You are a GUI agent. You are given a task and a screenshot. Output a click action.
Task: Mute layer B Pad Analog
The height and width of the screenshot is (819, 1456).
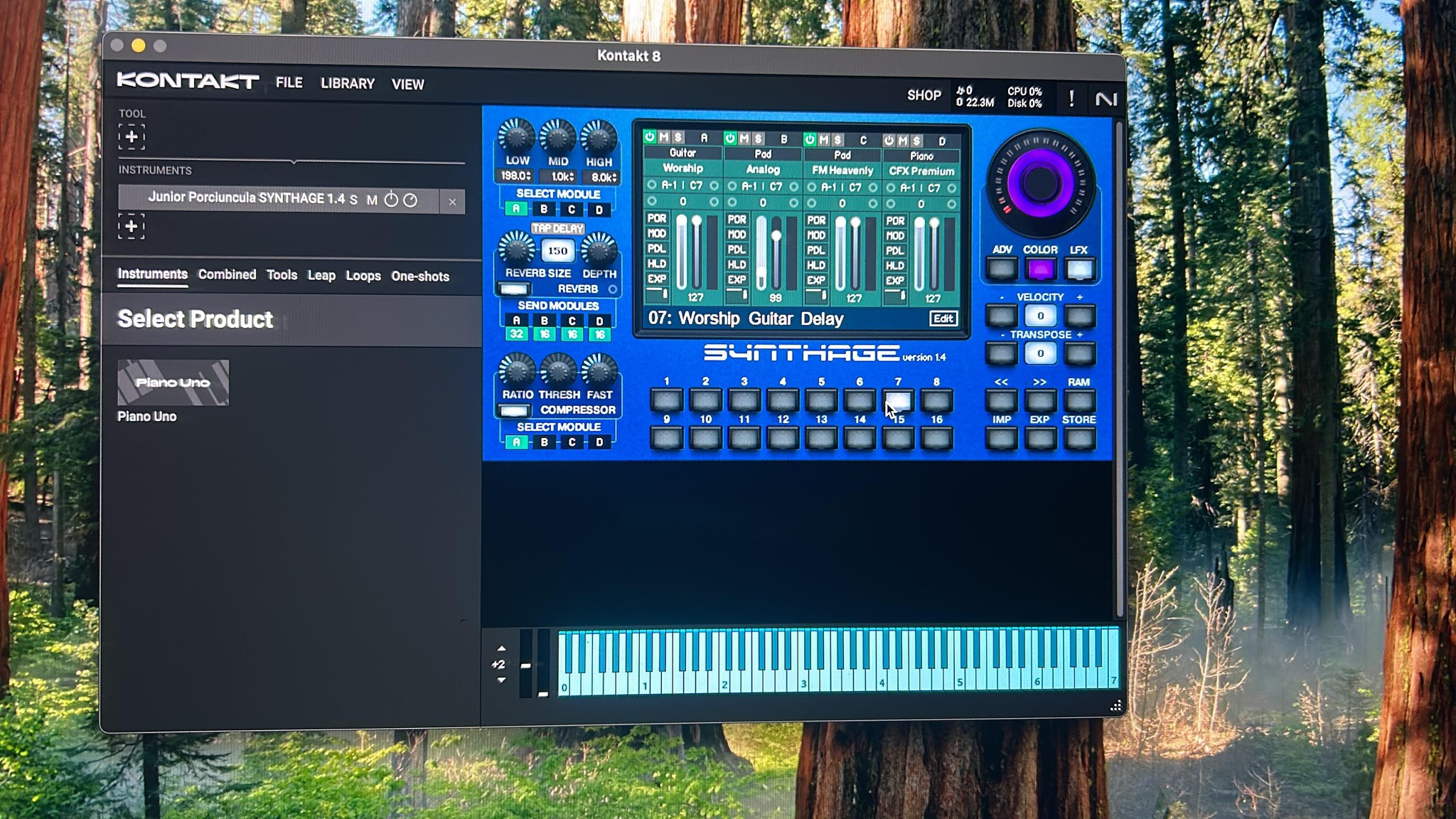pos(744,139)
